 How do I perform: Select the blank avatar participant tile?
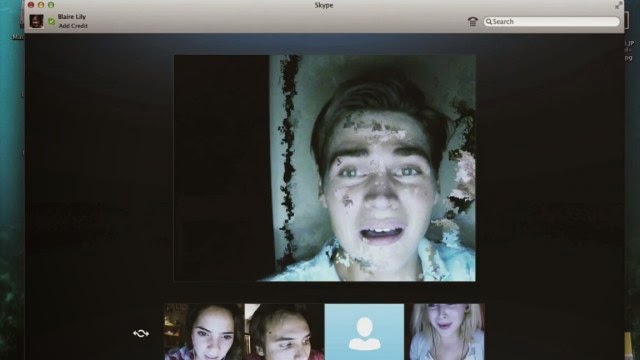tap(364, 331)
